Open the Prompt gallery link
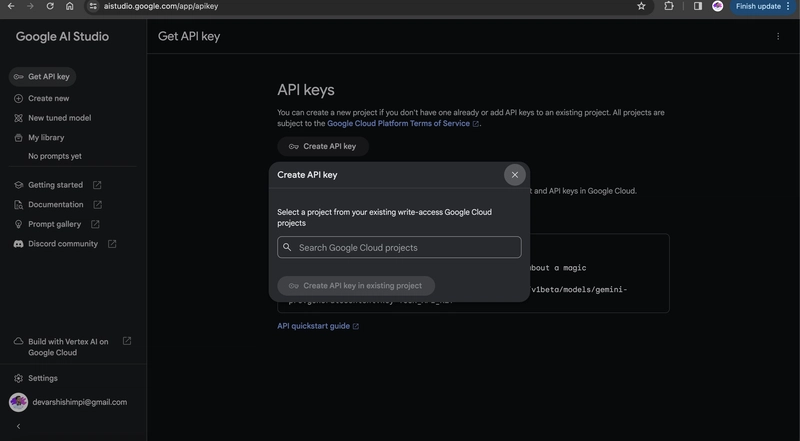800x441 pixels. 54,224
